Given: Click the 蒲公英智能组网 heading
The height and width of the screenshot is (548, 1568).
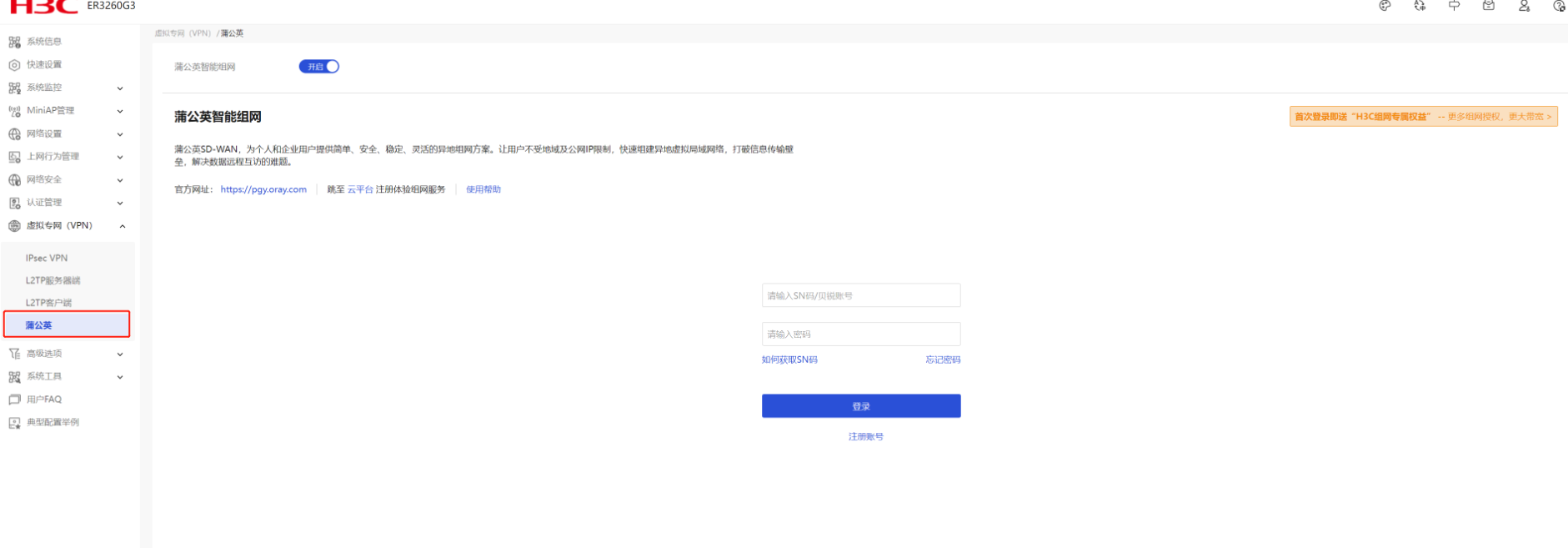Looking at the screenshot, I should (x=218, y=117).
